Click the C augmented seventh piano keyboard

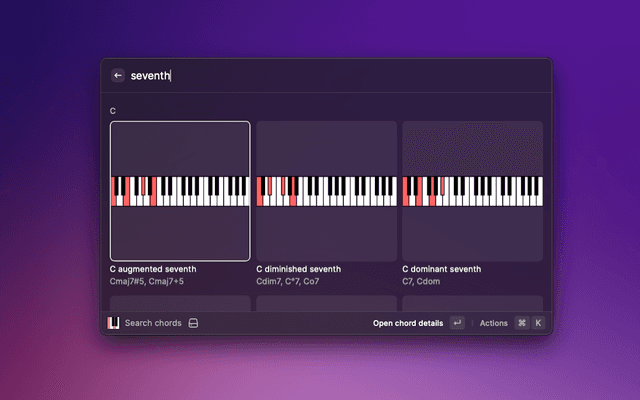(180, 191)
